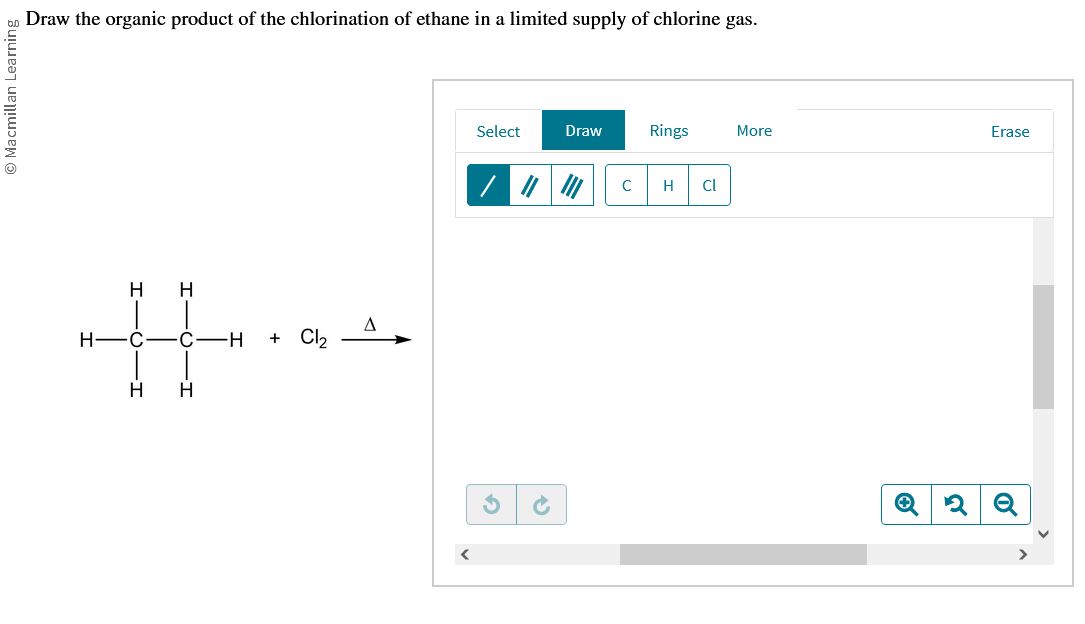Zoom out of the drawing canvas

1005,504
